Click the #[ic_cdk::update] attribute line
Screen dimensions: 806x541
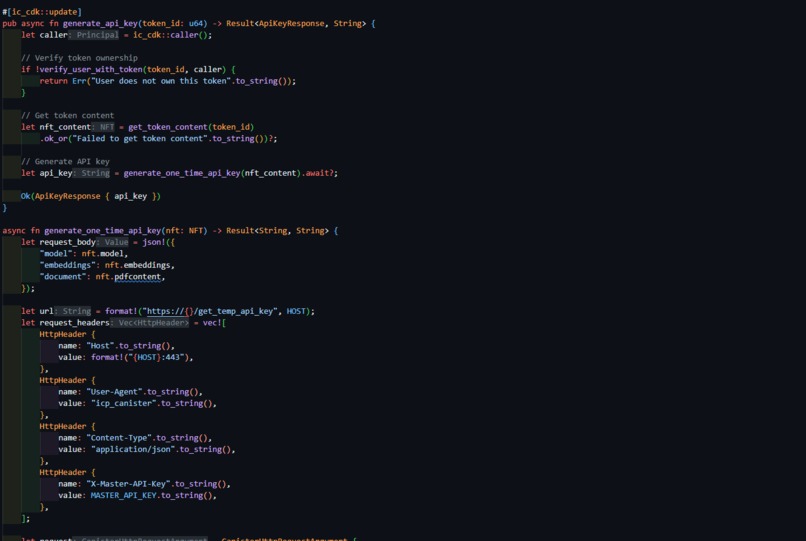pyautogui.click(x=42, y=12)
